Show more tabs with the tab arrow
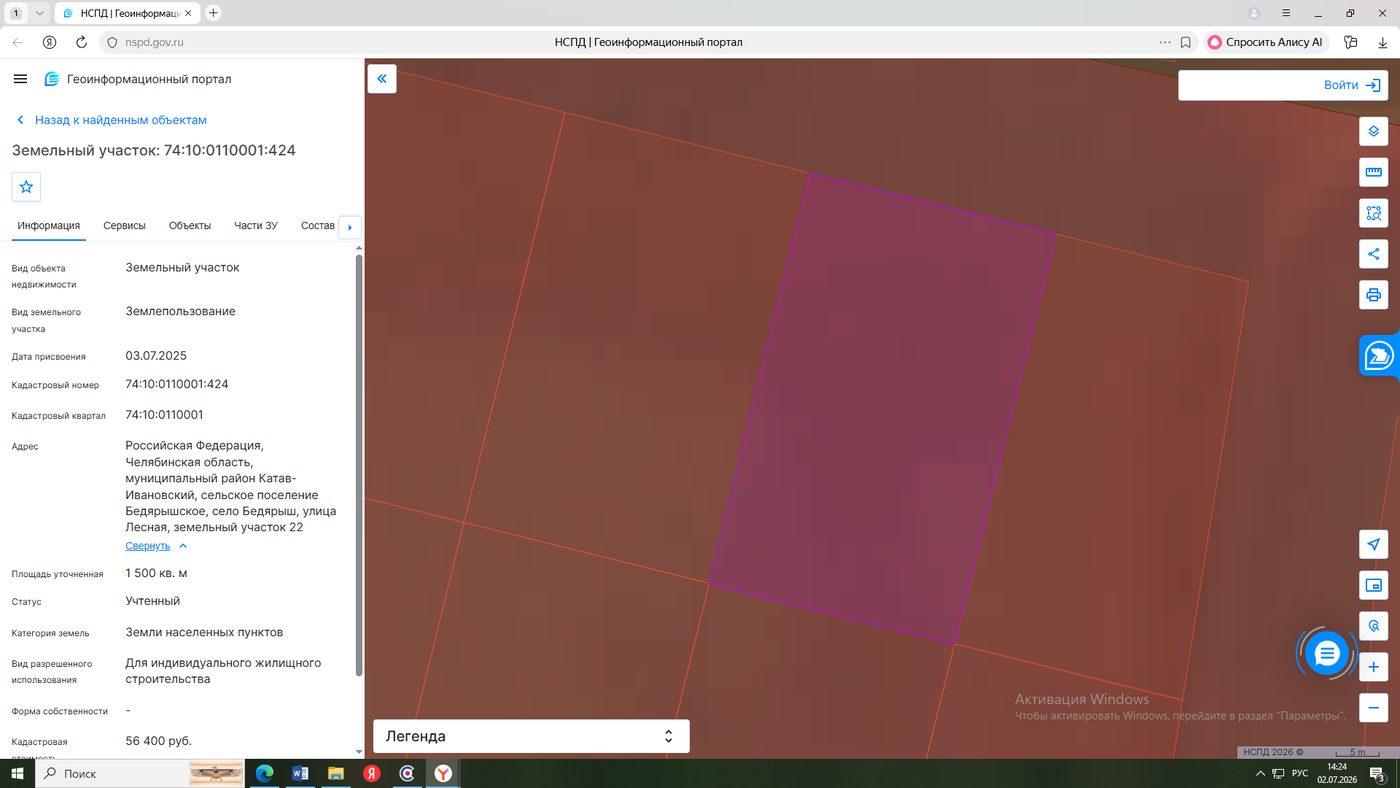The height and width of the screenshot is (788, 1400). 350,227
